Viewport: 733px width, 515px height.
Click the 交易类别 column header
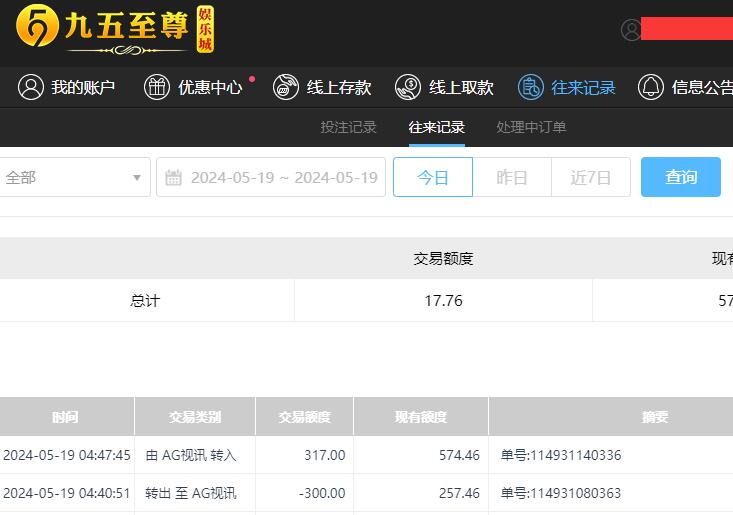pos(195,416)
